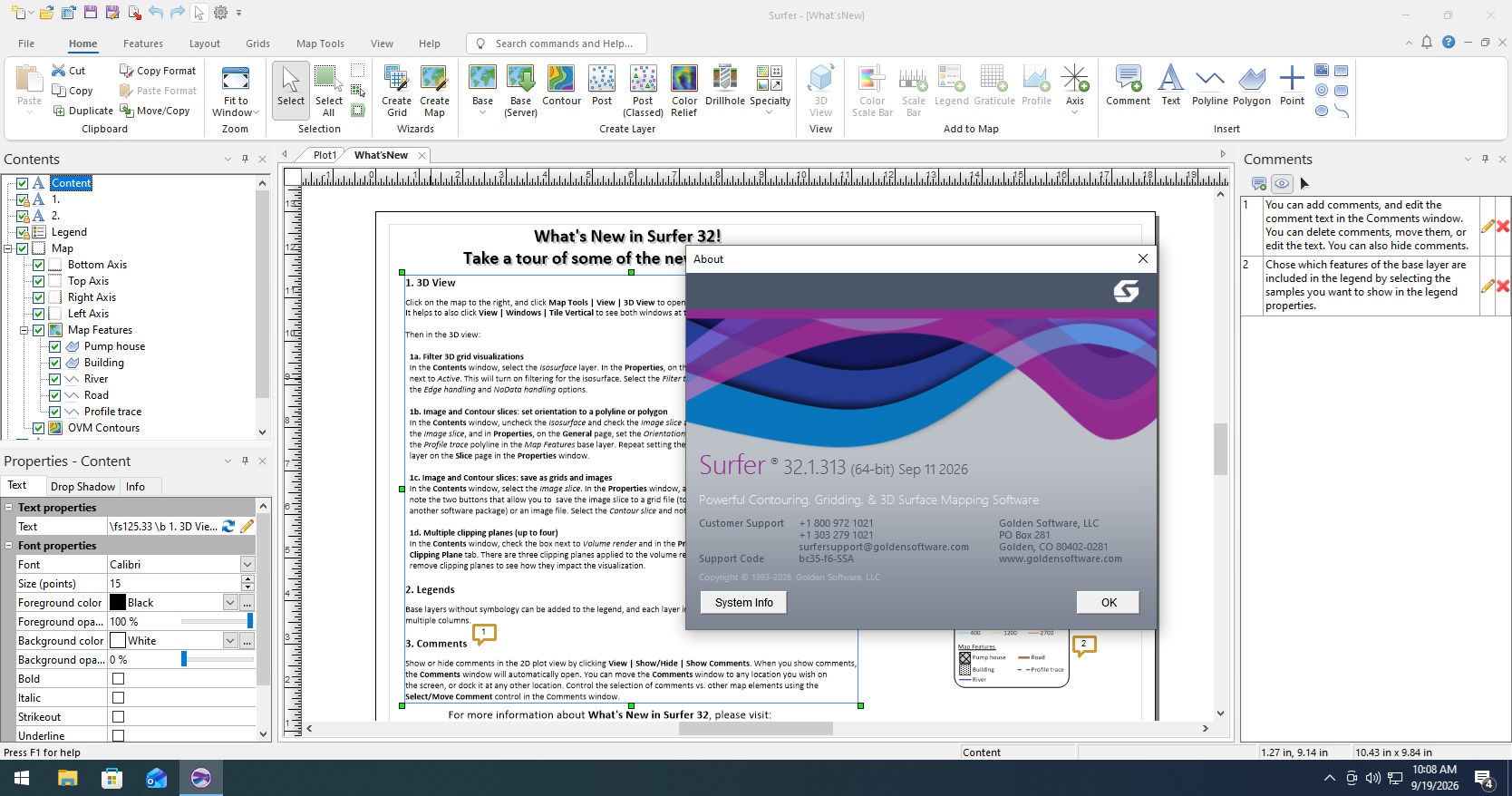Screen dimensions: 1512x796
Task: Collapse the Font properties section
Action: (x=9, y=546)
